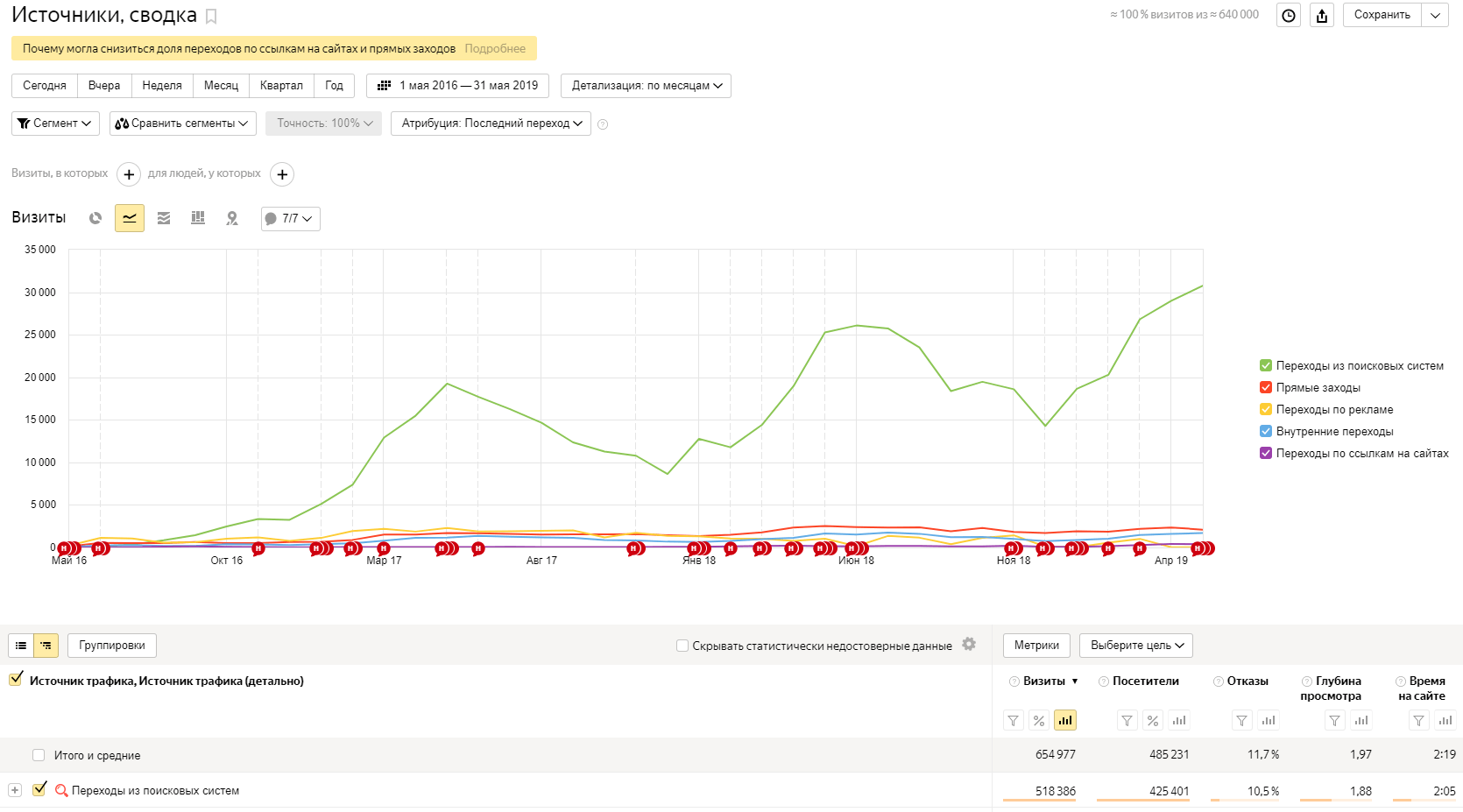The height and width of the screenshot is (812, 1463).
Task: Toggle Прямые заходы series in legend
Action: pyautogui.click(x=1265, y=387)
